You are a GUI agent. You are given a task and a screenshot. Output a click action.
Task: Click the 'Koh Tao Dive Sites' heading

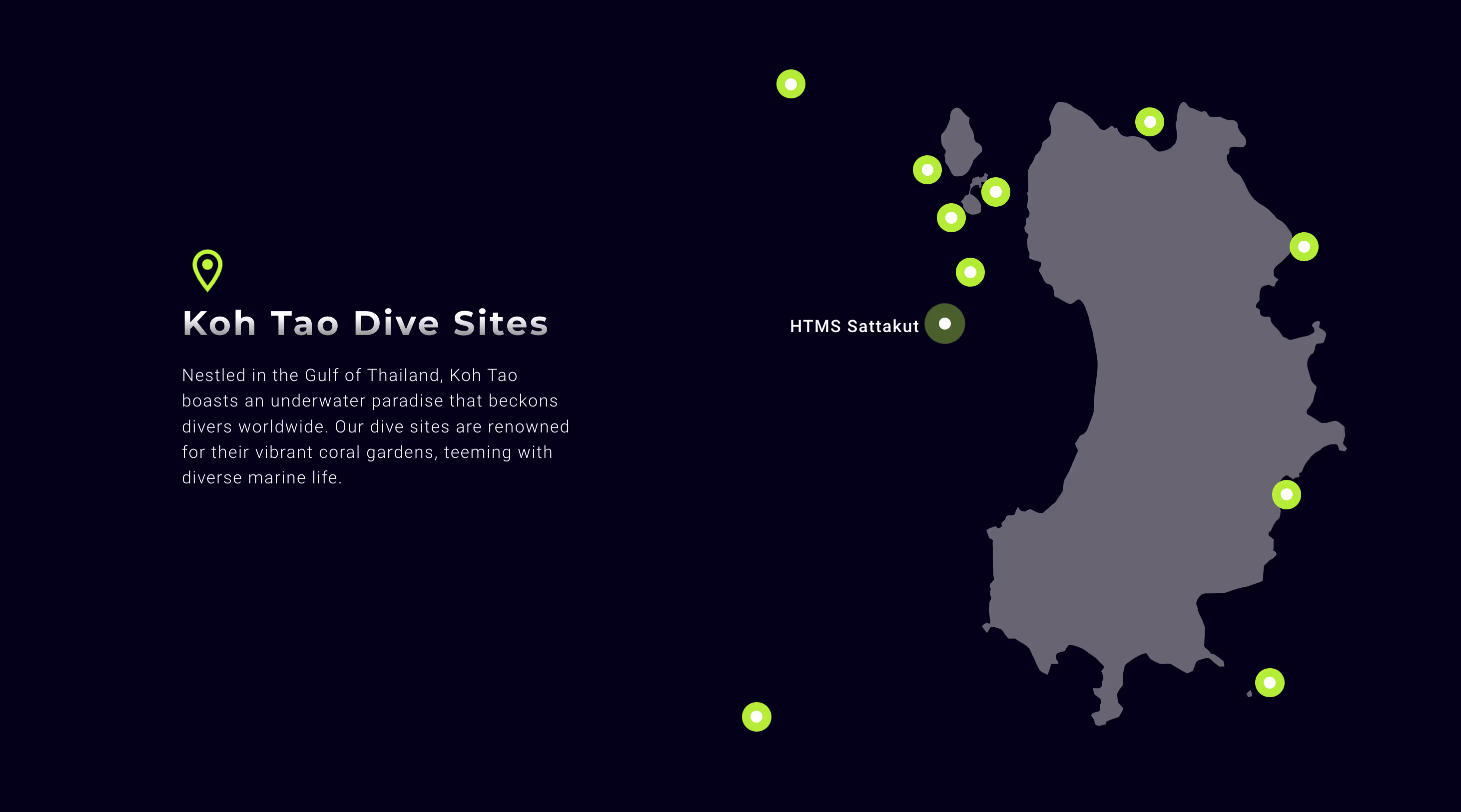365,323
